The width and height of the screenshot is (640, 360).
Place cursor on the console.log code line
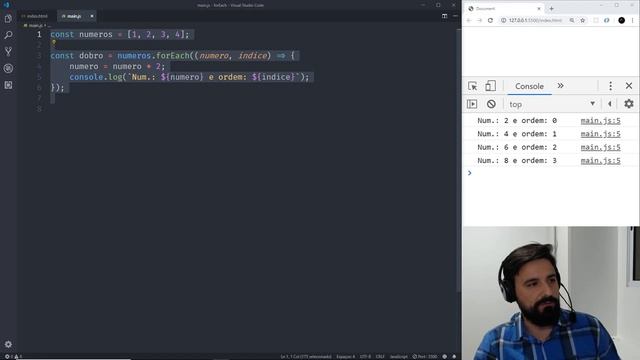[x=189, y=77]
